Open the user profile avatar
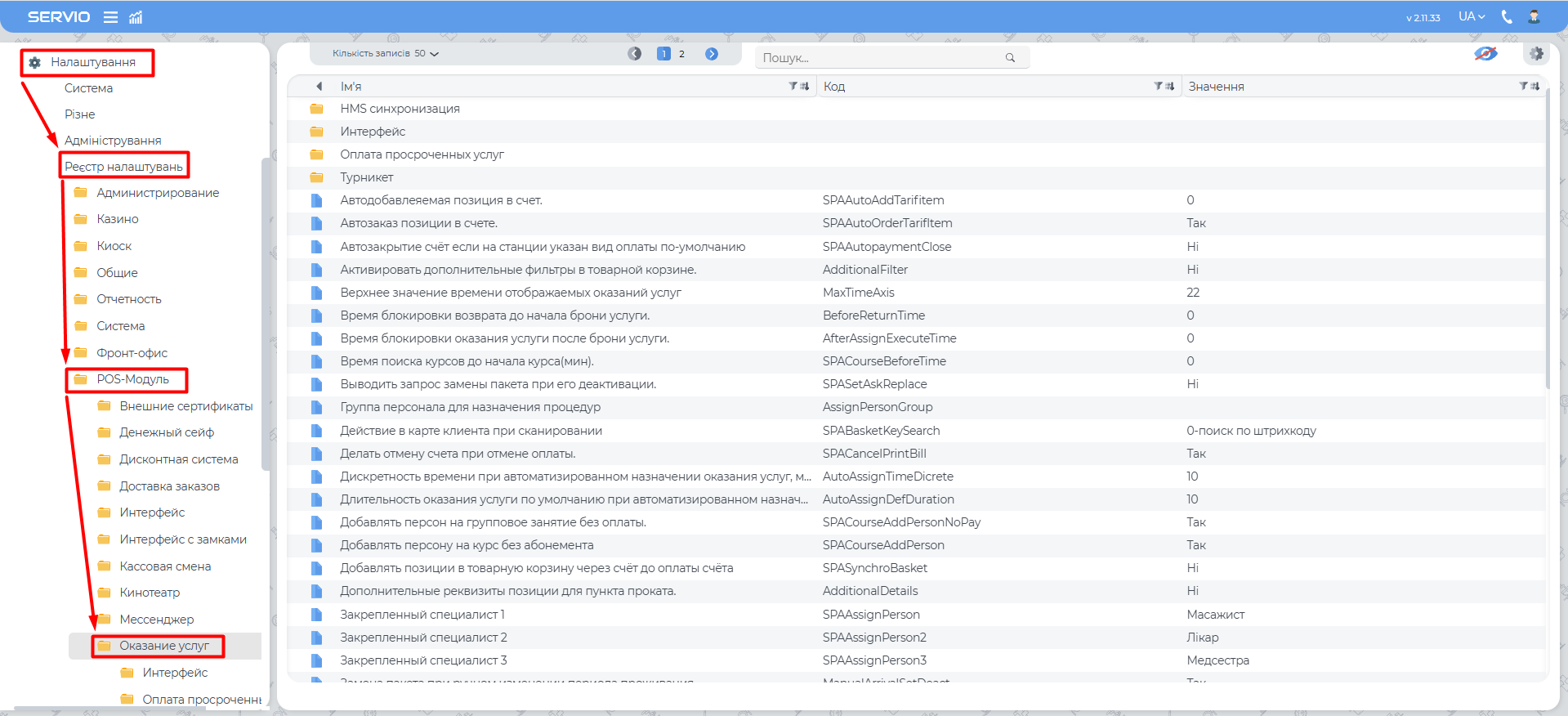 pyautogui.click(x=1534, y=17)
